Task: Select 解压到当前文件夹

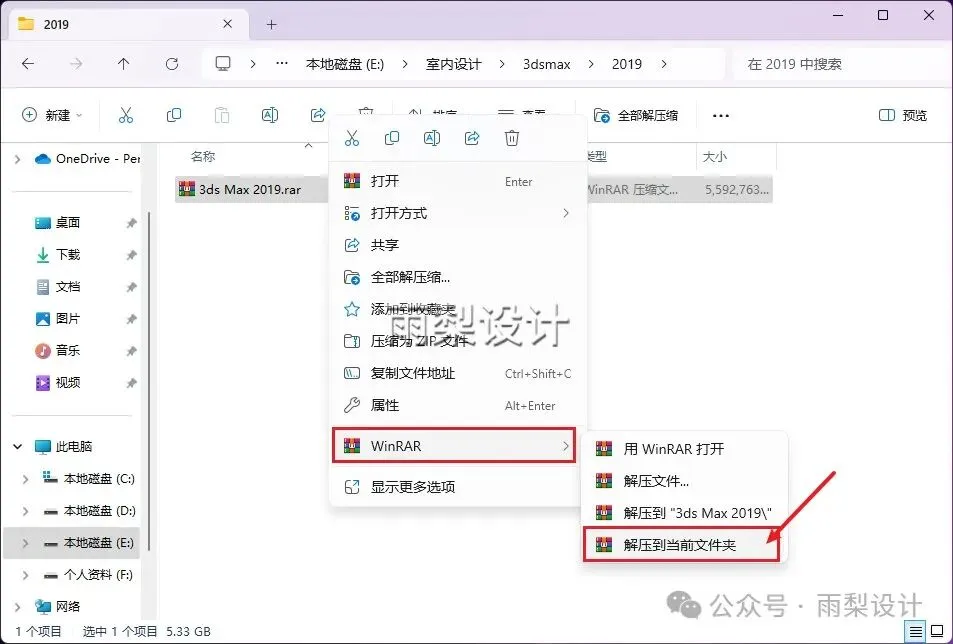Action: click(x=681, y=544)
